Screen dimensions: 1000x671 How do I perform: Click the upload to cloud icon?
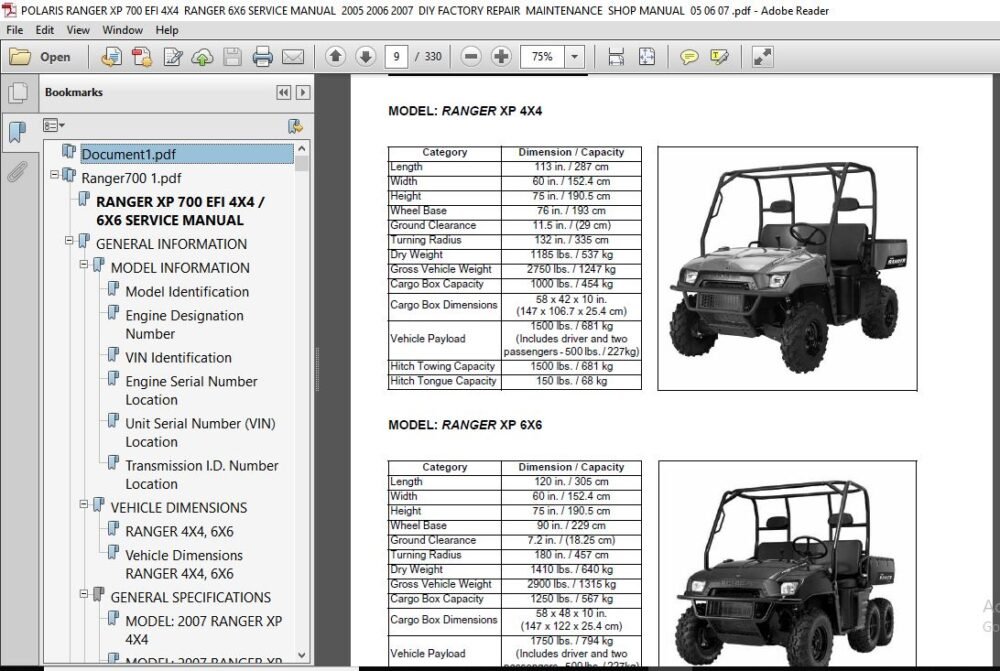(x=202, y=57)
